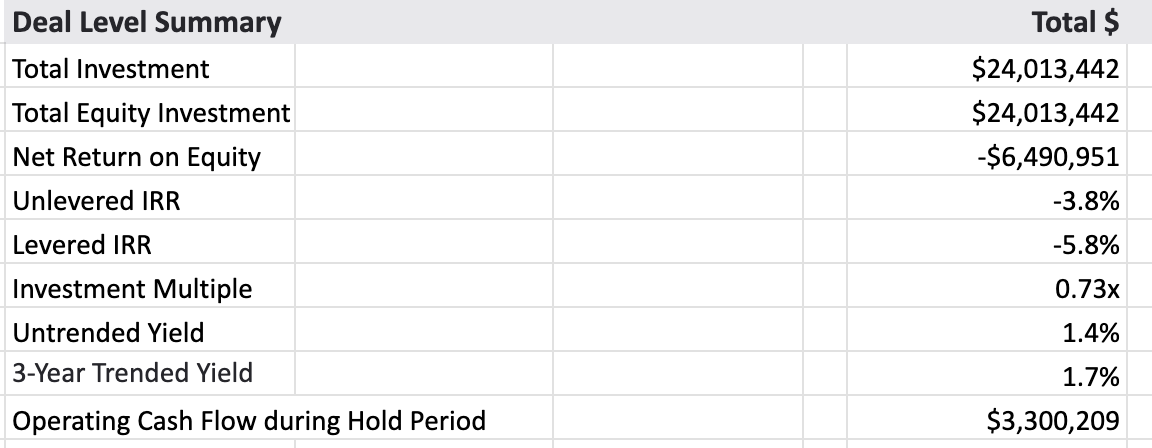The image size is (1152, 448).
Task: Select the Deal Level Summary header cell
Action: 148,22
